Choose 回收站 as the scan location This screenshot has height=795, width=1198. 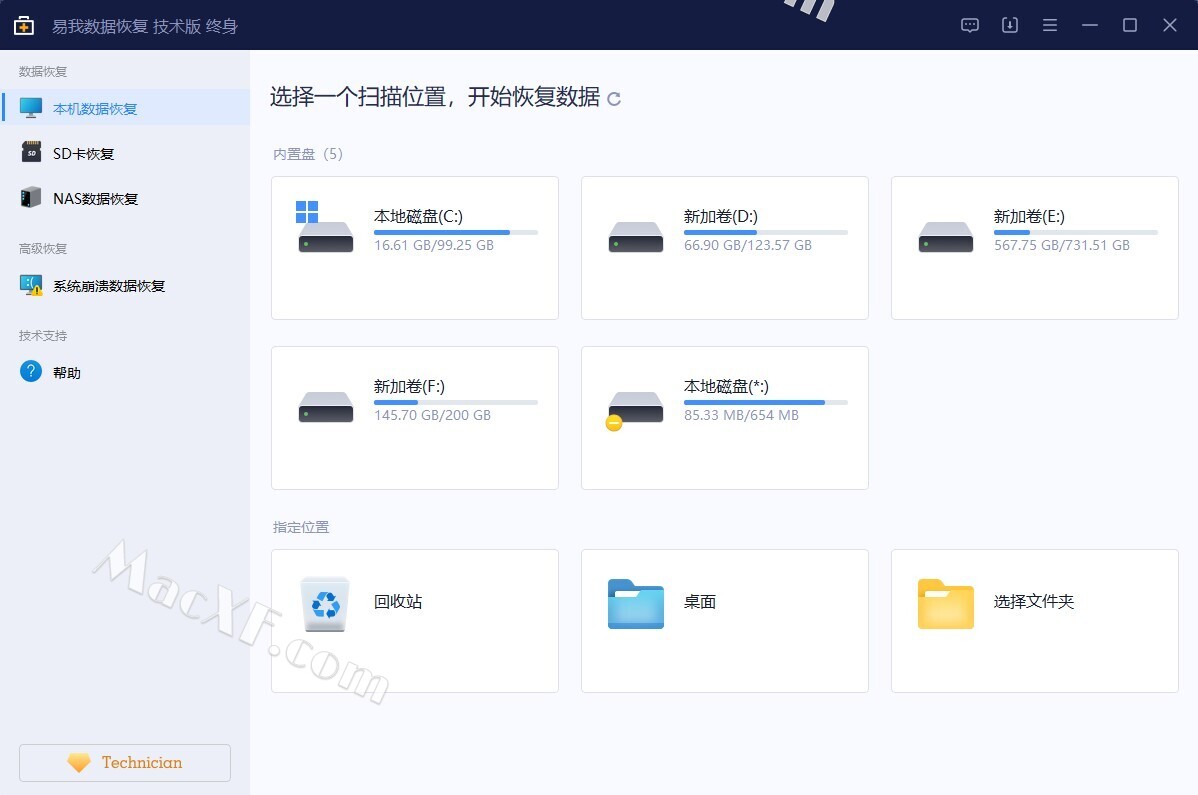[x=415, y=621]
